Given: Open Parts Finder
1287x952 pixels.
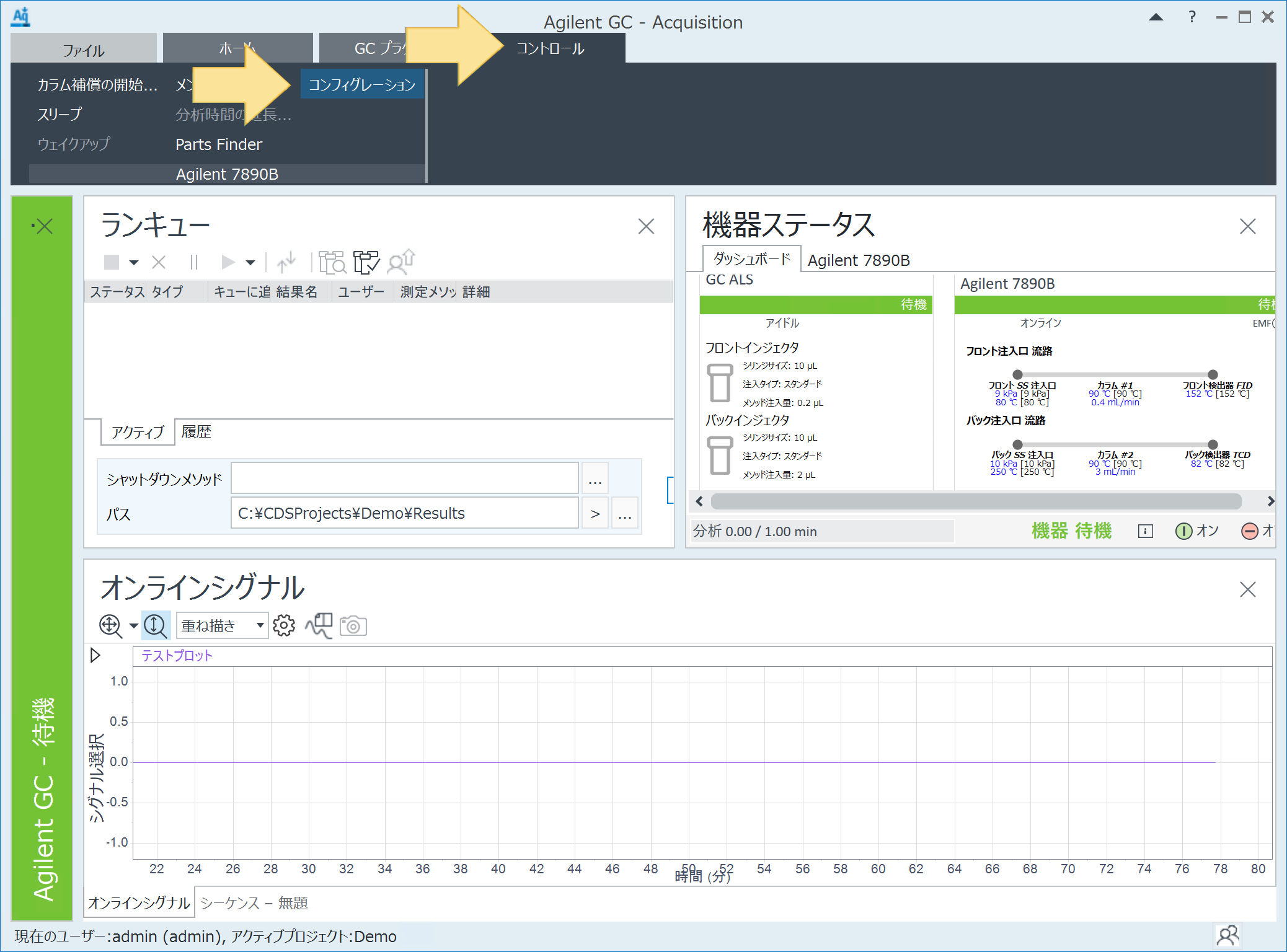Looking at the screenshot, I should tap(218, 144).
